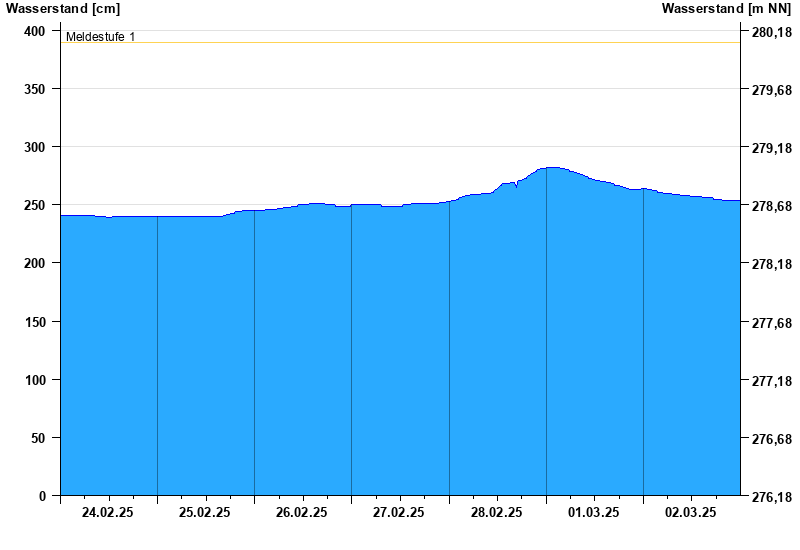800x550 pixels.
Task: Click the 400 tick on left axis
Action: [x=35, y=31]
